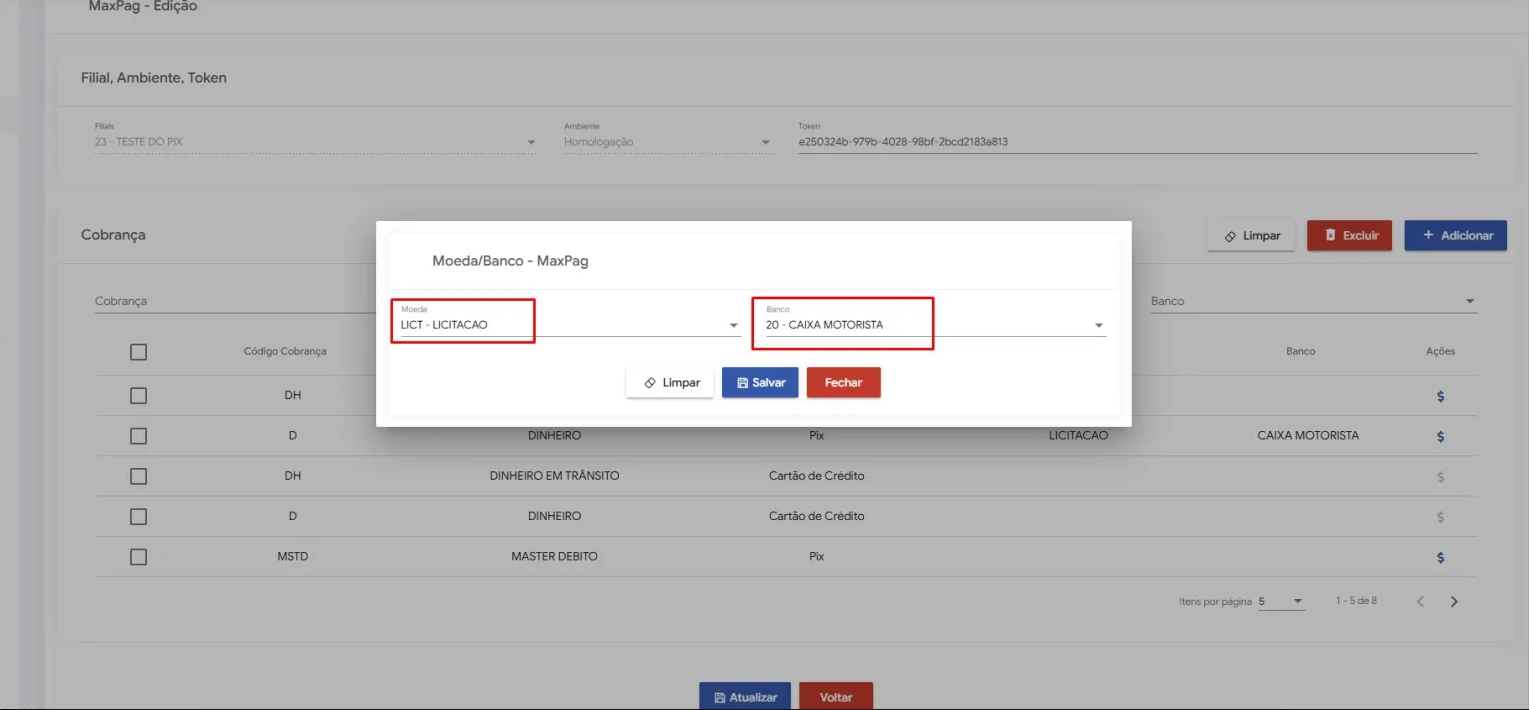Open the Ambiente dropdown showing Homologação
This screenshot has height=710, width=1529.
pos(765,143)
